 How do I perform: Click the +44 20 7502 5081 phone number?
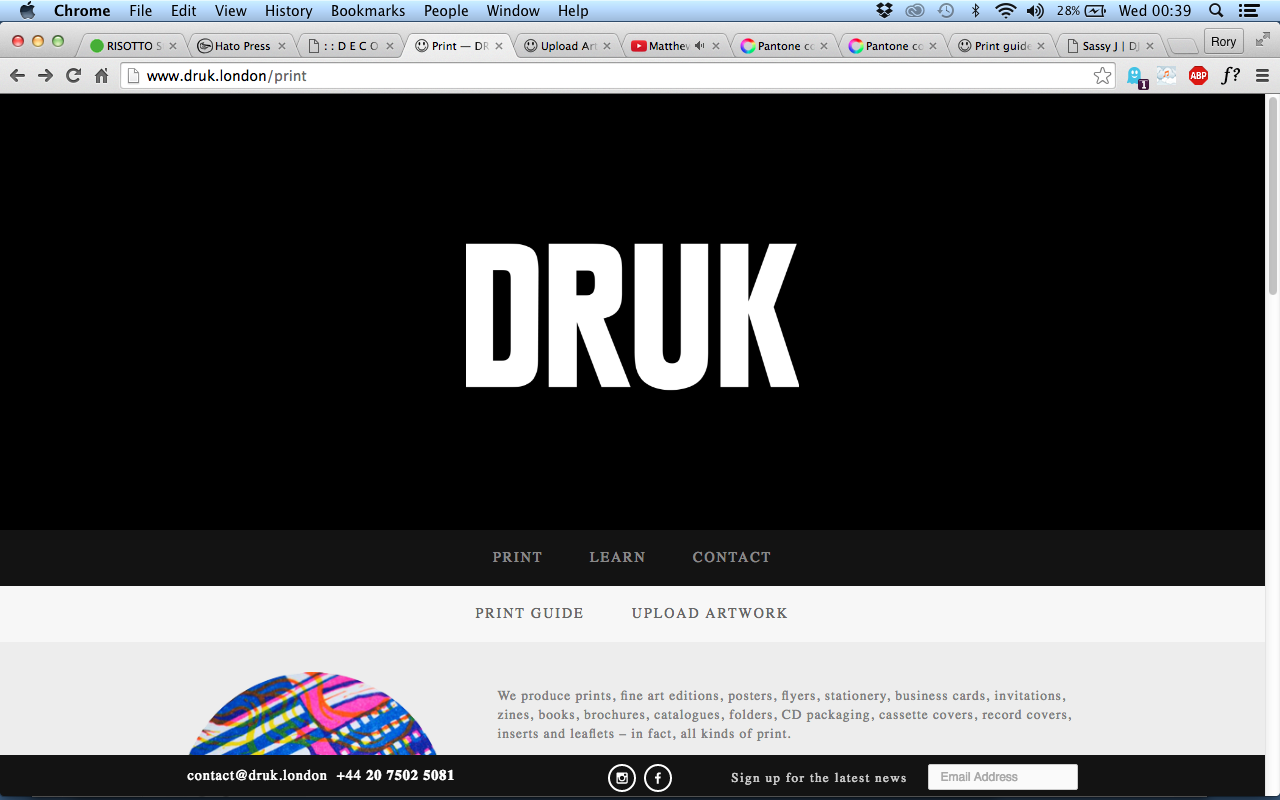[x=395, y=775]
